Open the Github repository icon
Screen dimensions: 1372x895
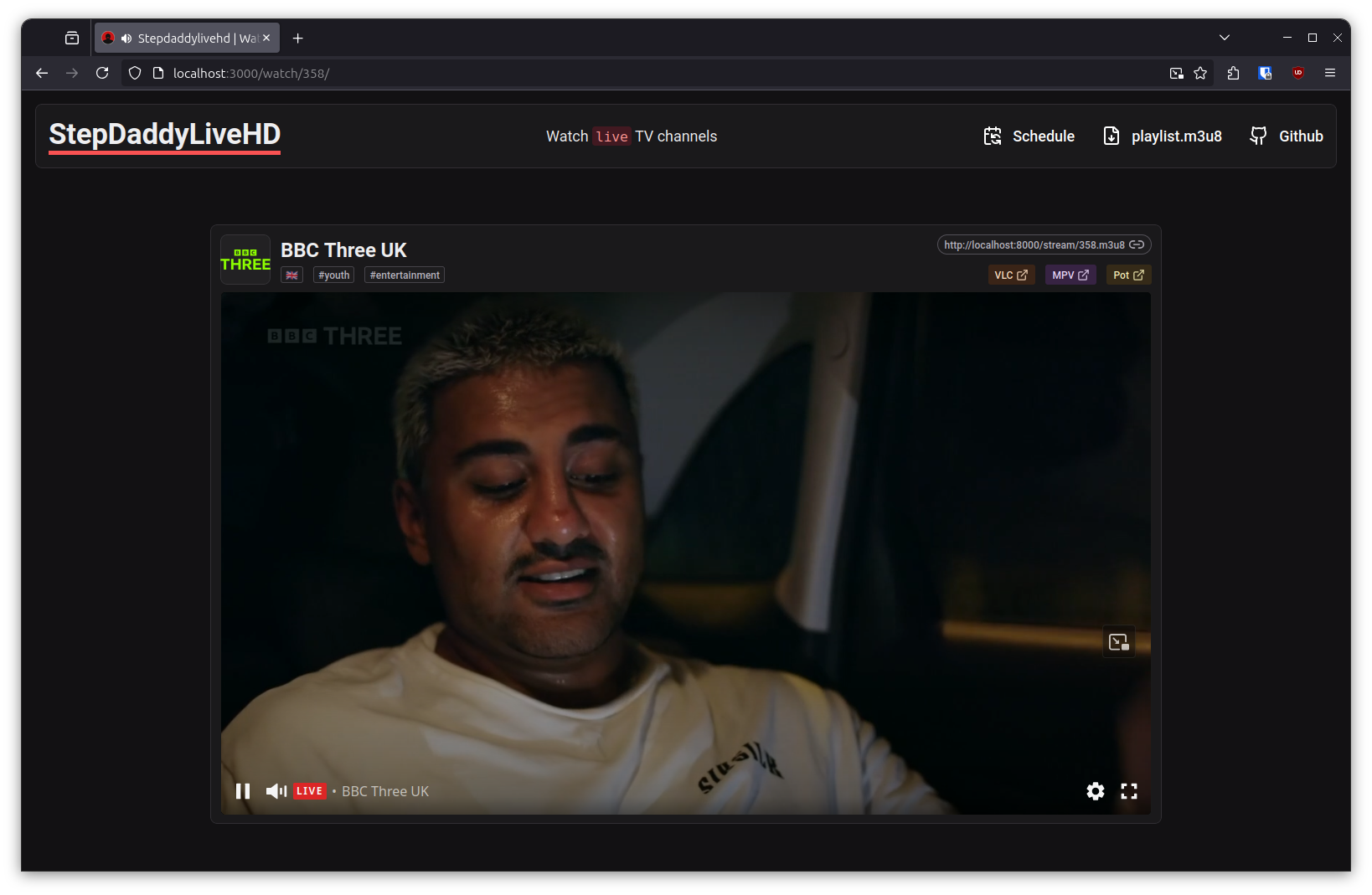coord(1258,136)
